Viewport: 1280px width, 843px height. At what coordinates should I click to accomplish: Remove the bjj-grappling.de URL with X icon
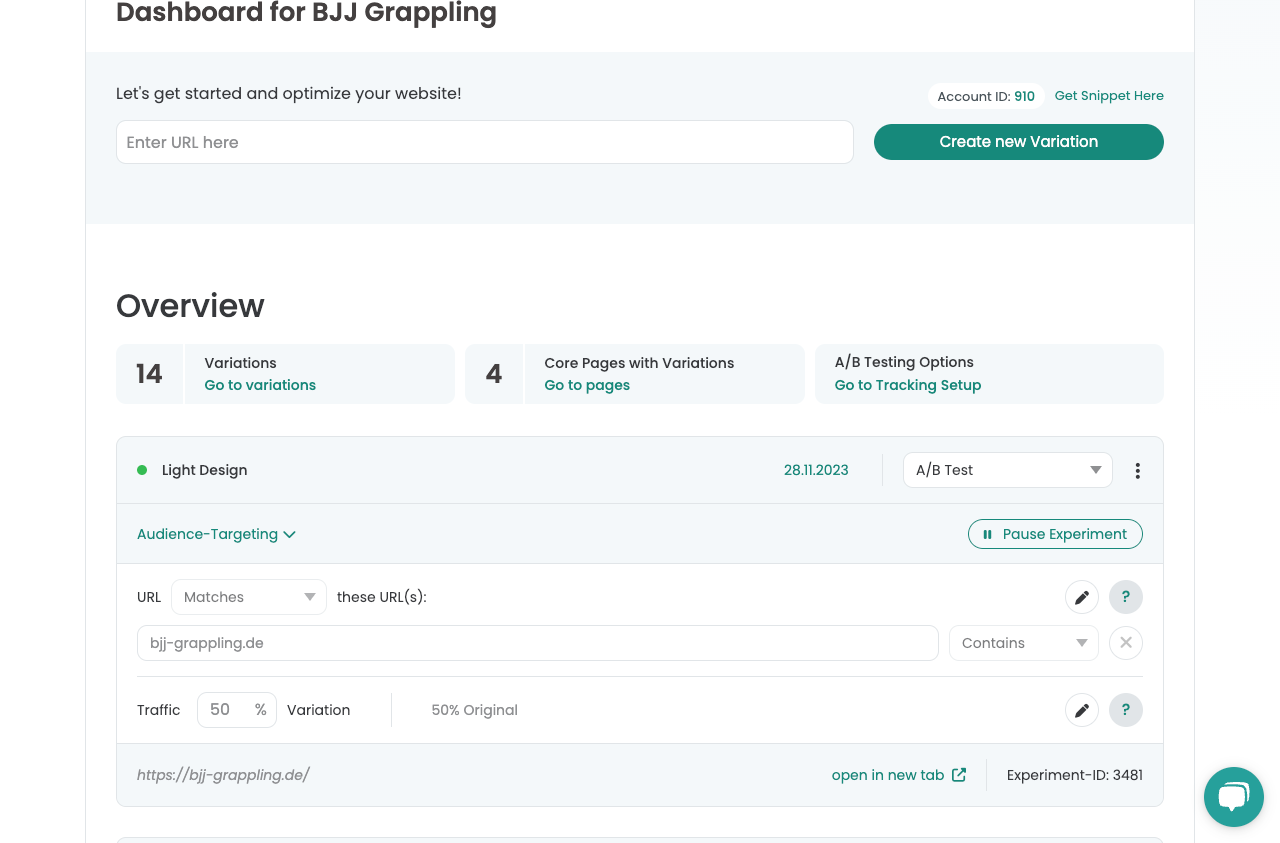click(x=1125, y=643)
